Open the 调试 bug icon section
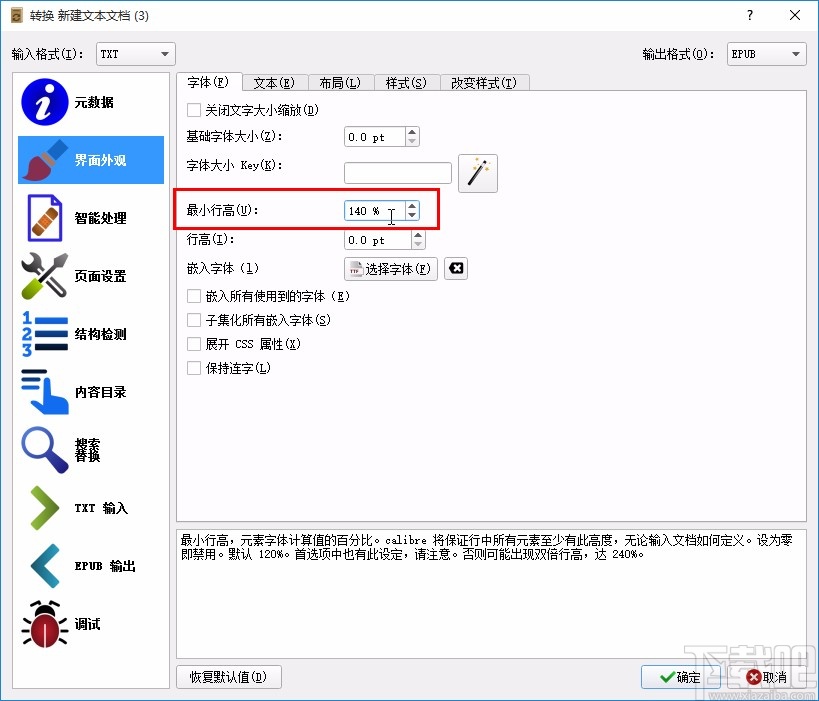 pos(91,624)
